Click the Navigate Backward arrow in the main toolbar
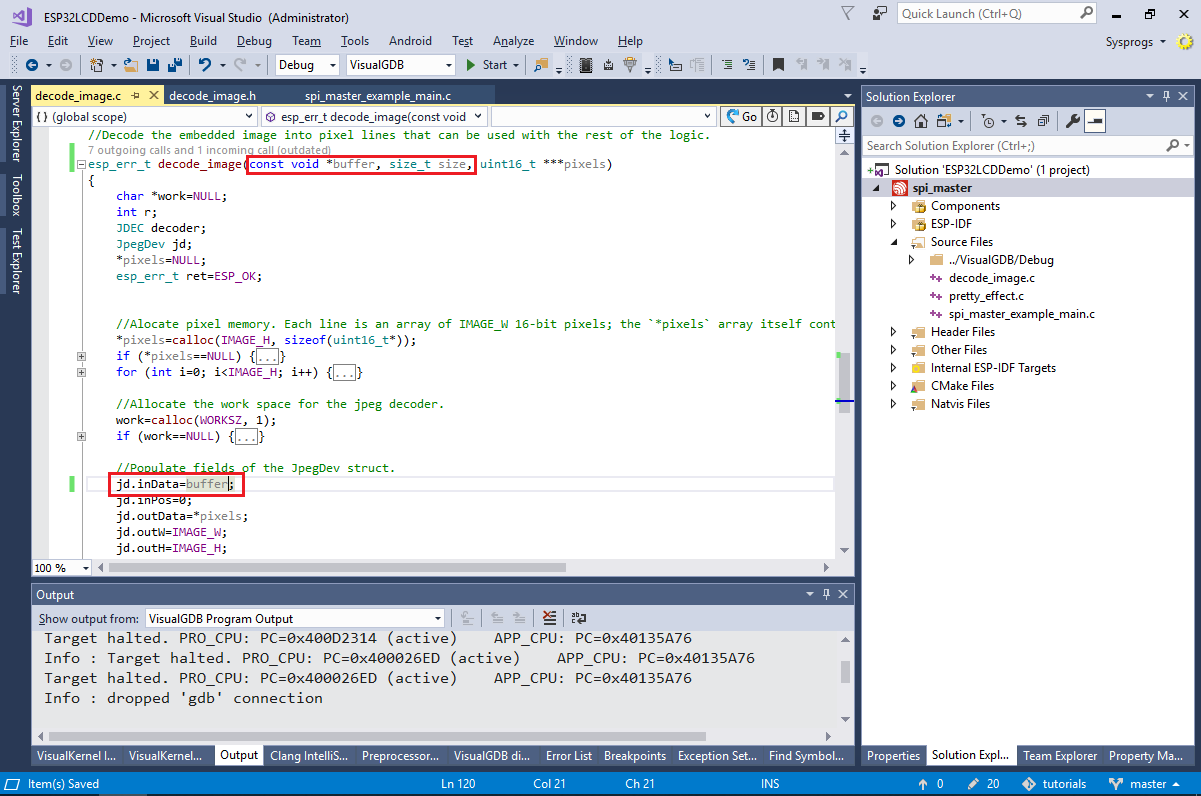Viewport: 1201px width, 796px height. click(x=32, y=65)
